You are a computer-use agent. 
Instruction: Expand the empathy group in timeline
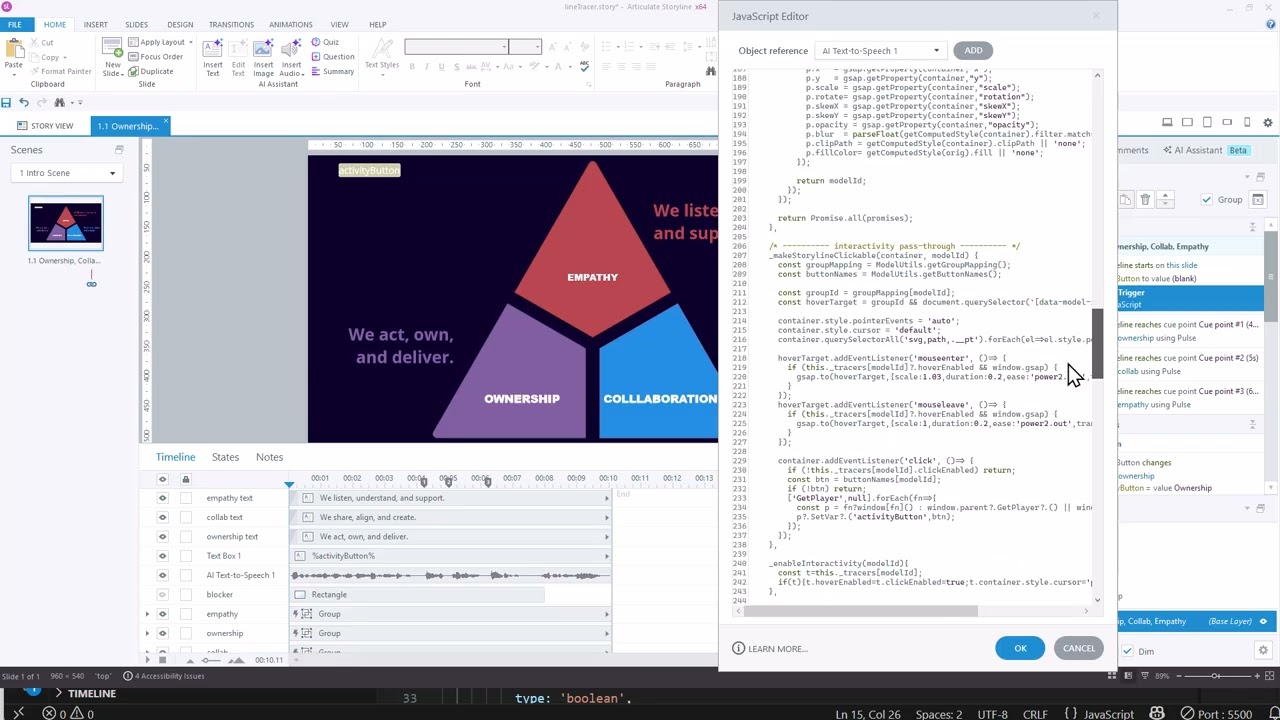(x=148, y=614)
